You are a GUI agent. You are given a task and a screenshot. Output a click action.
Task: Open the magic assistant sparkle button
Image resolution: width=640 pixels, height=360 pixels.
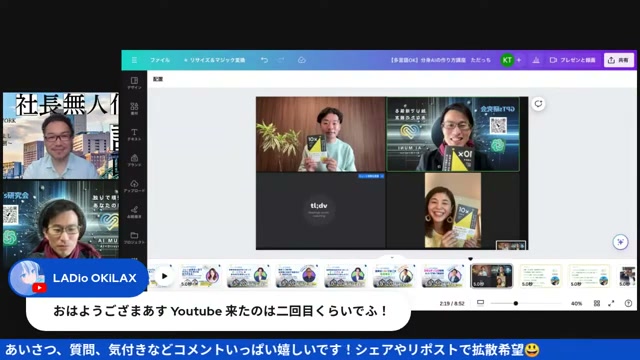click(620, 242)
